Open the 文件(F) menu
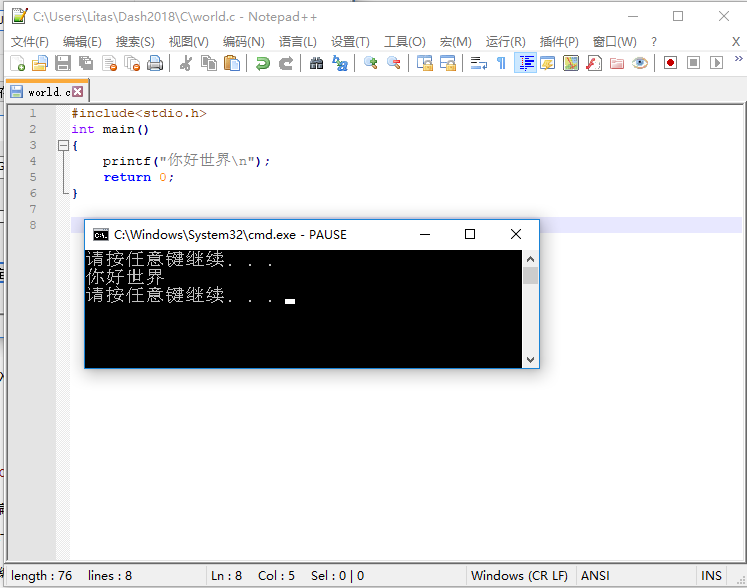This screenshot has height=588, width=747. tap(30, 42)
